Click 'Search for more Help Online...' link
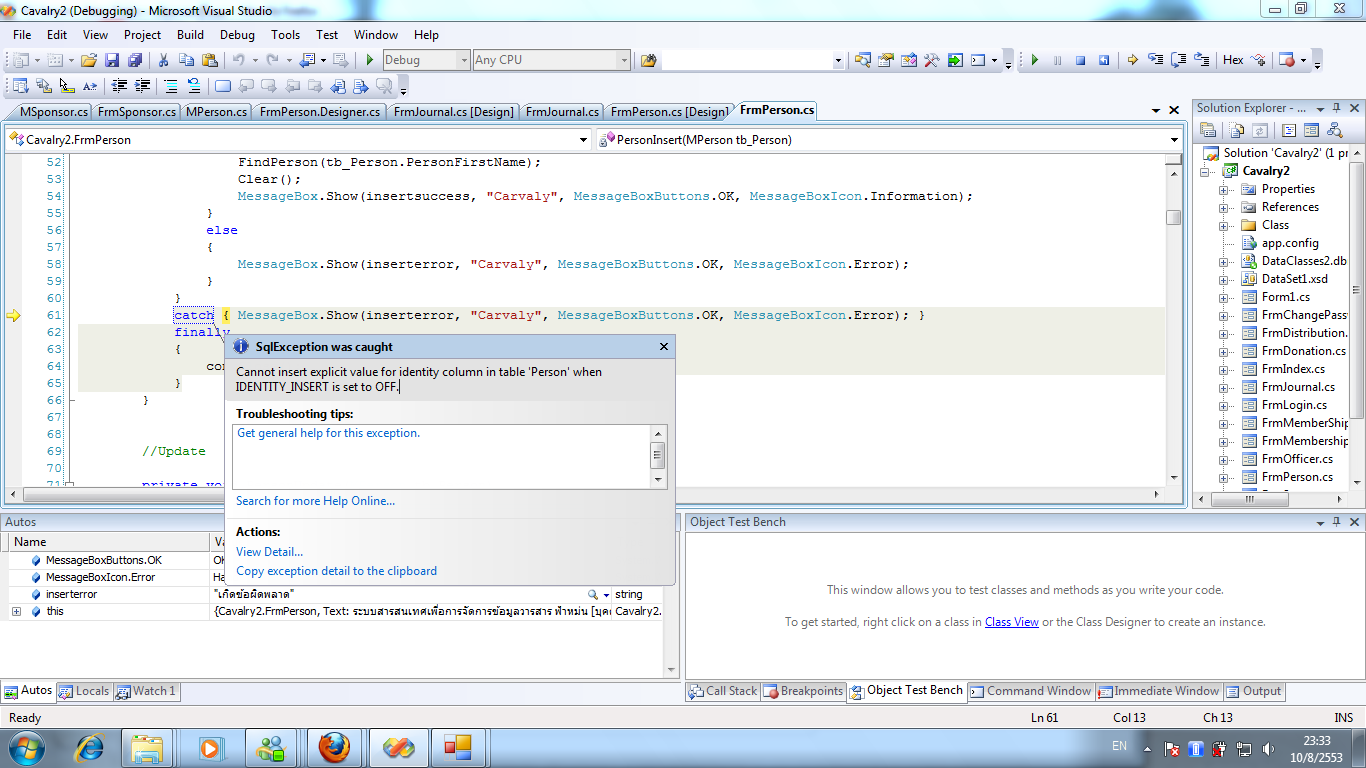This screenshot has height=768, width=1366. [x=315, y=501]
